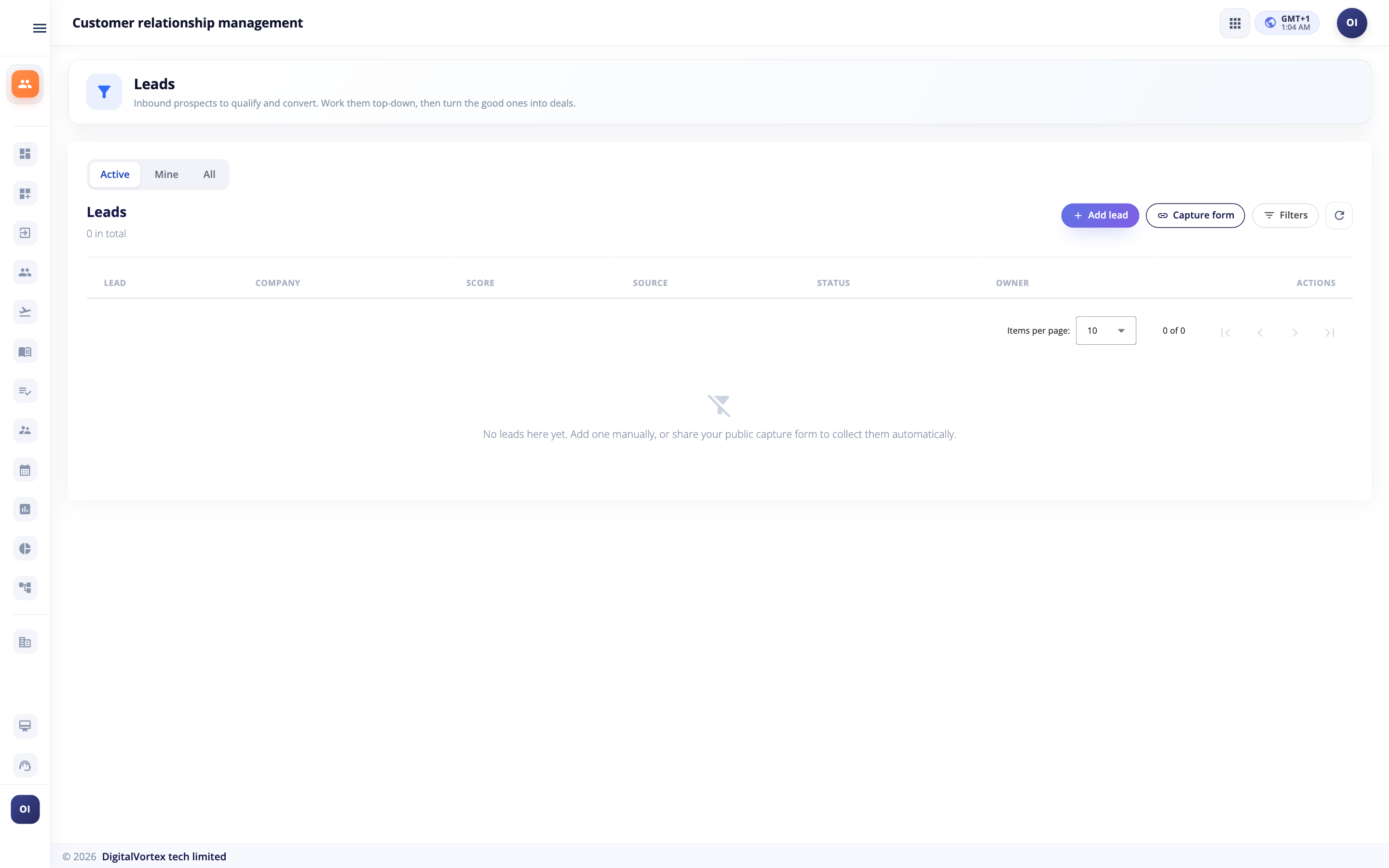Open the Filters panel
The image size is (1389, 868).
click(1285, 215)
